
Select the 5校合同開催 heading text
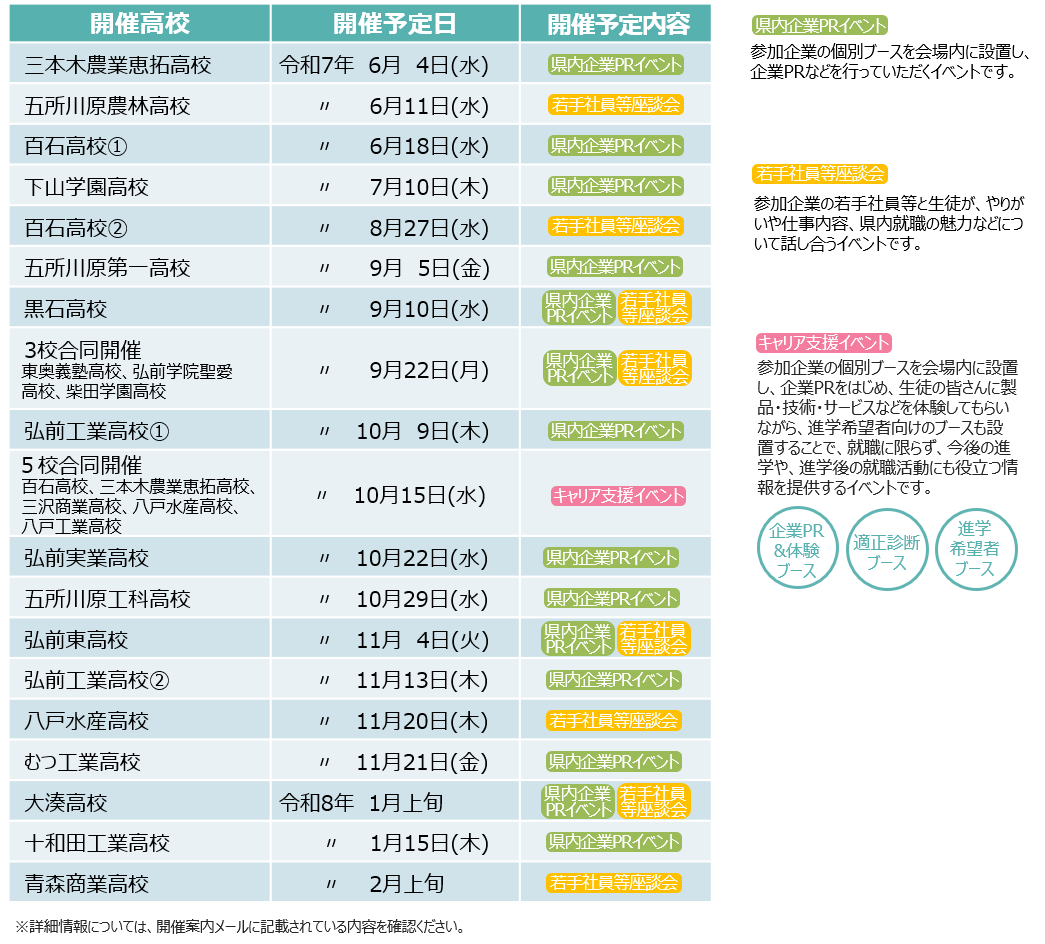coord(81,465)
